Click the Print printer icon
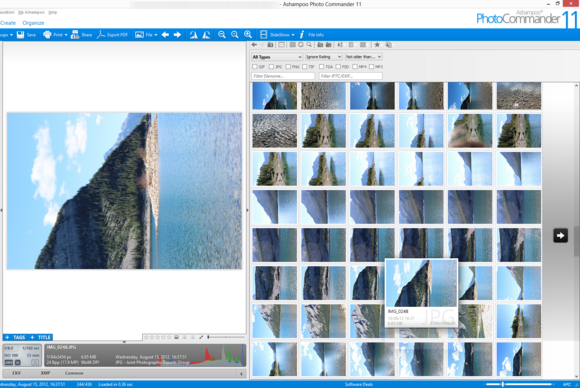Viewport: 580px width, 388px height. click(x=47, y=35)
